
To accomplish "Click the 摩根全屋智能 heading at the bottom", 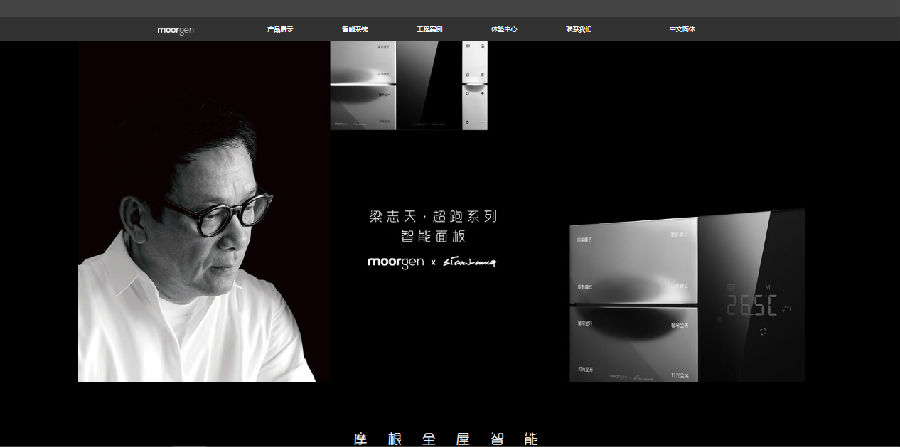I will [x=446, y=440].
